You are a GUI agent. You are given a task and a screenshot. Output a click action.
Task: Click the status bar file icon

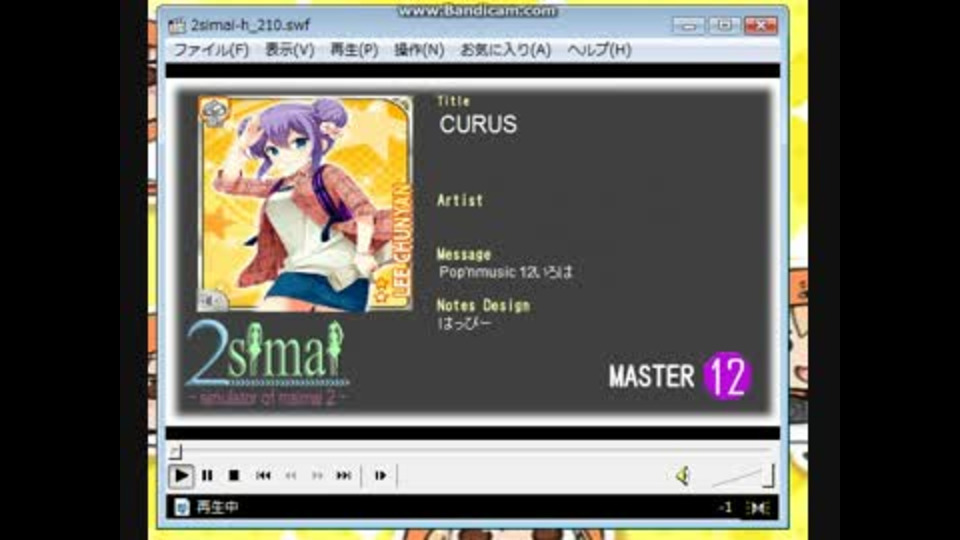(181, 507)
